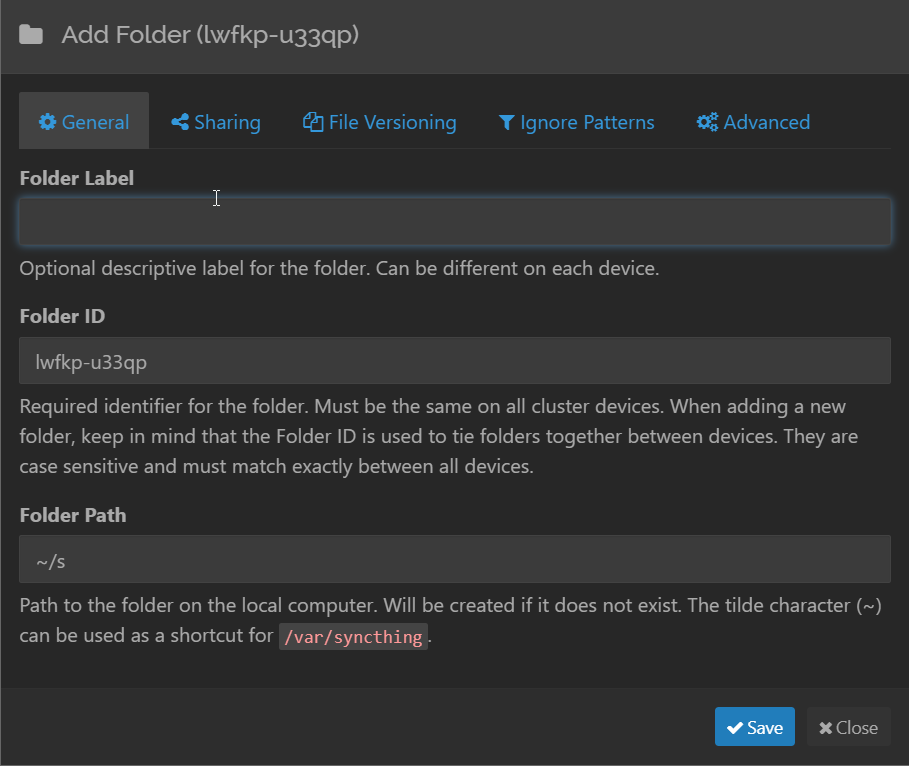
Task: Click the "Folder Label" heading text
Action: pyautogui.click(x=77, y=178)
